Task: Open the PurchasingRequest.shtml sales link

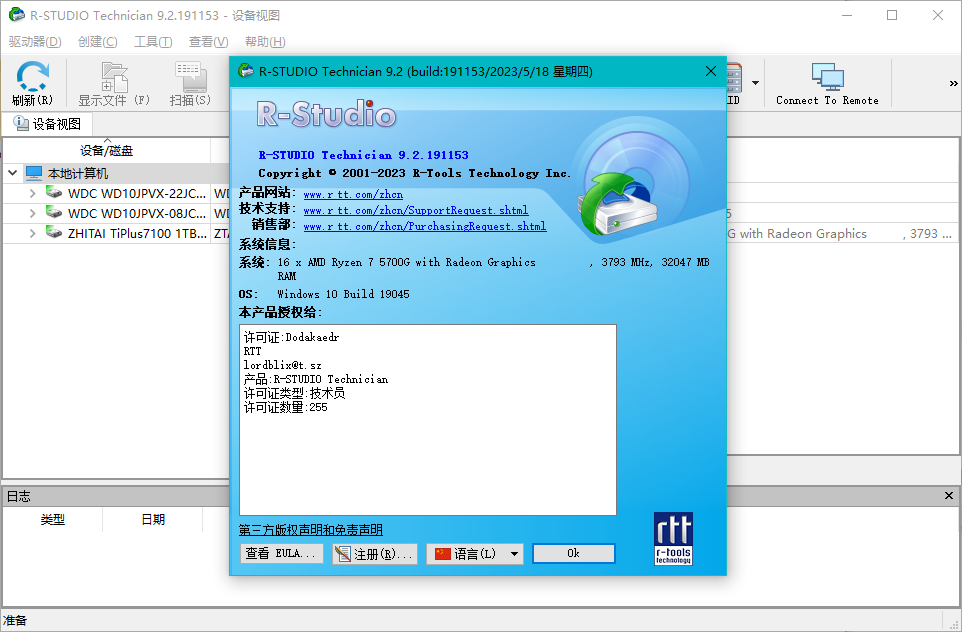Action: pyautogui.click(x=425, y=226)
